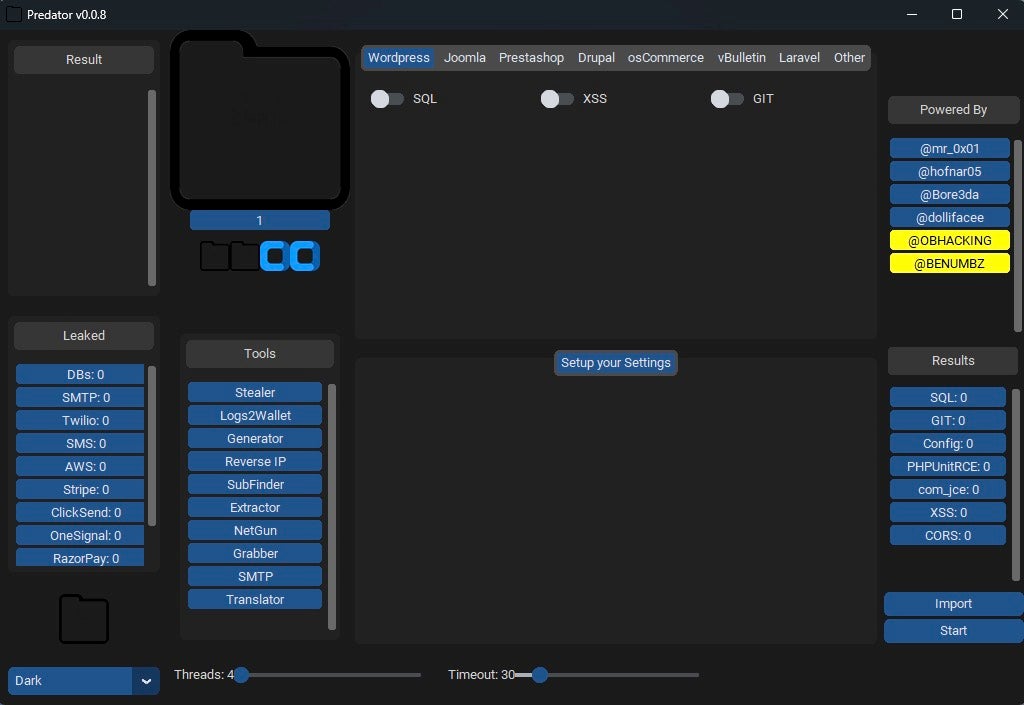
Task: Click the rightmost small blue folder icon
Action: (x=305, y=256)
